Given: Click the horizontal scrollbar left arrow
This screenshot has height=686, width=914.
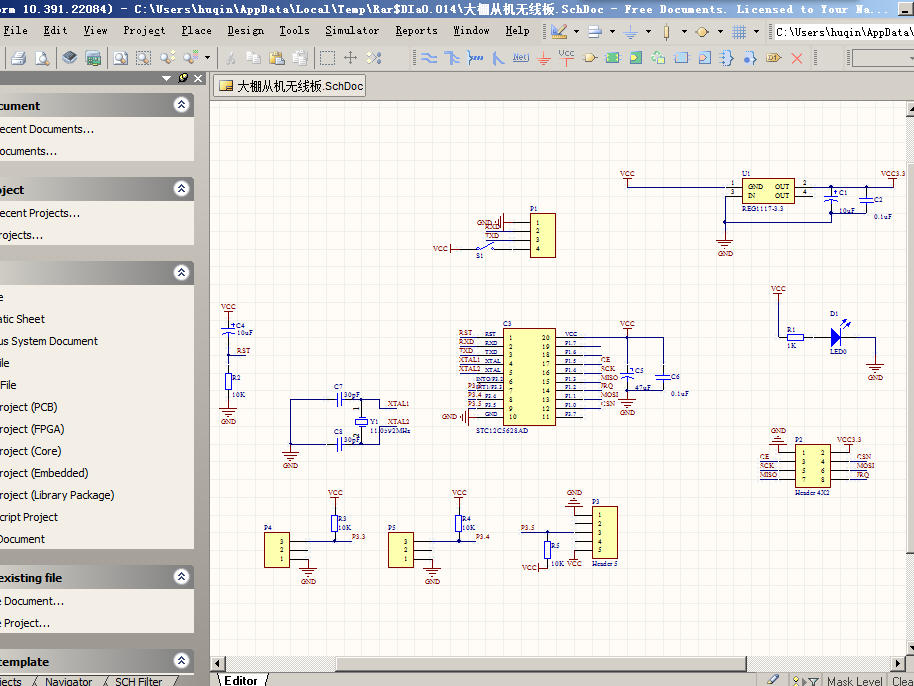Looking at the screenshot, I should coord(217,663).
